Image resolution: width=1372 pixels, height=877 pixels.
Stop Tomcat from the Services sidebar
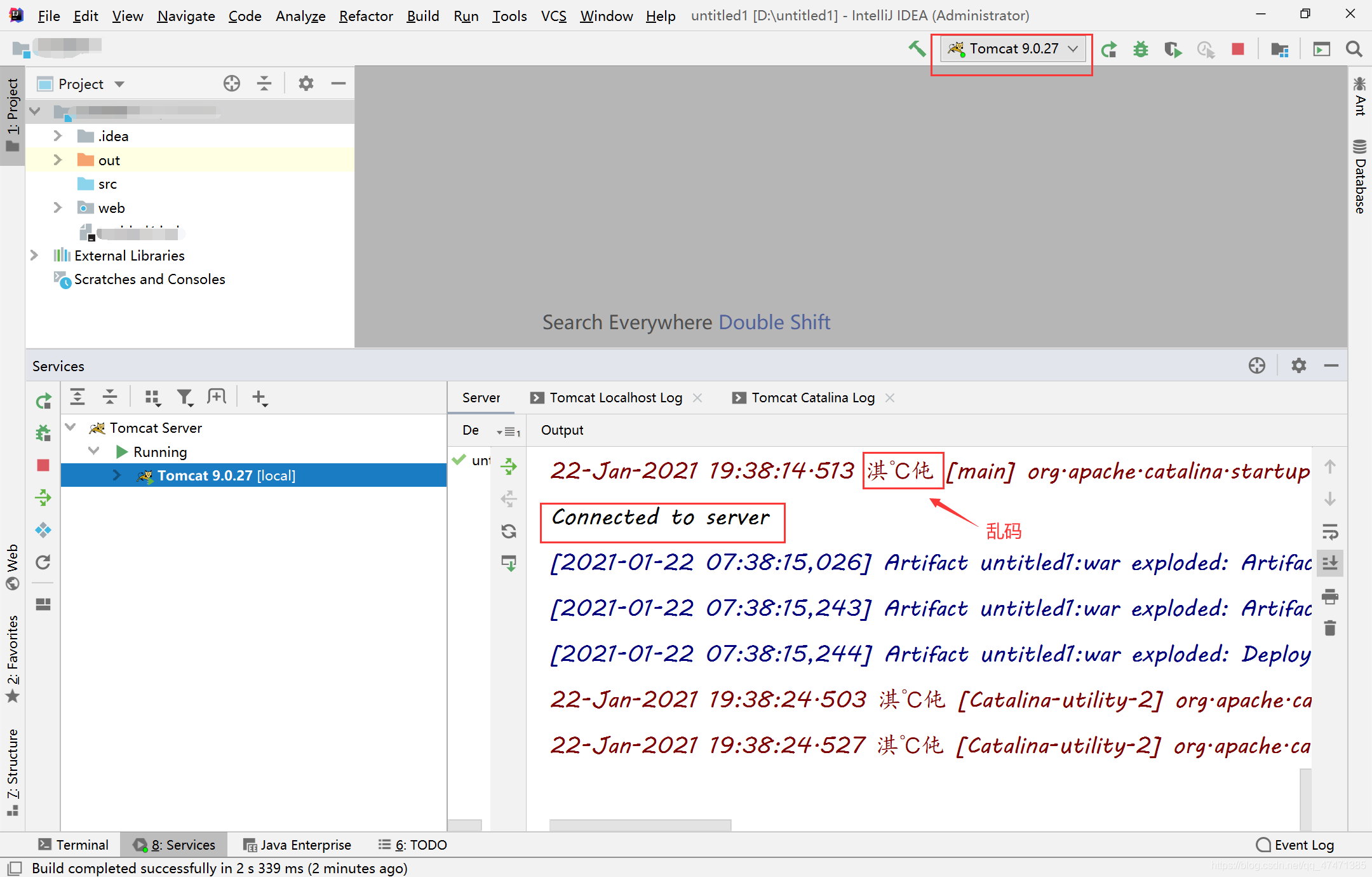(43, 465)
